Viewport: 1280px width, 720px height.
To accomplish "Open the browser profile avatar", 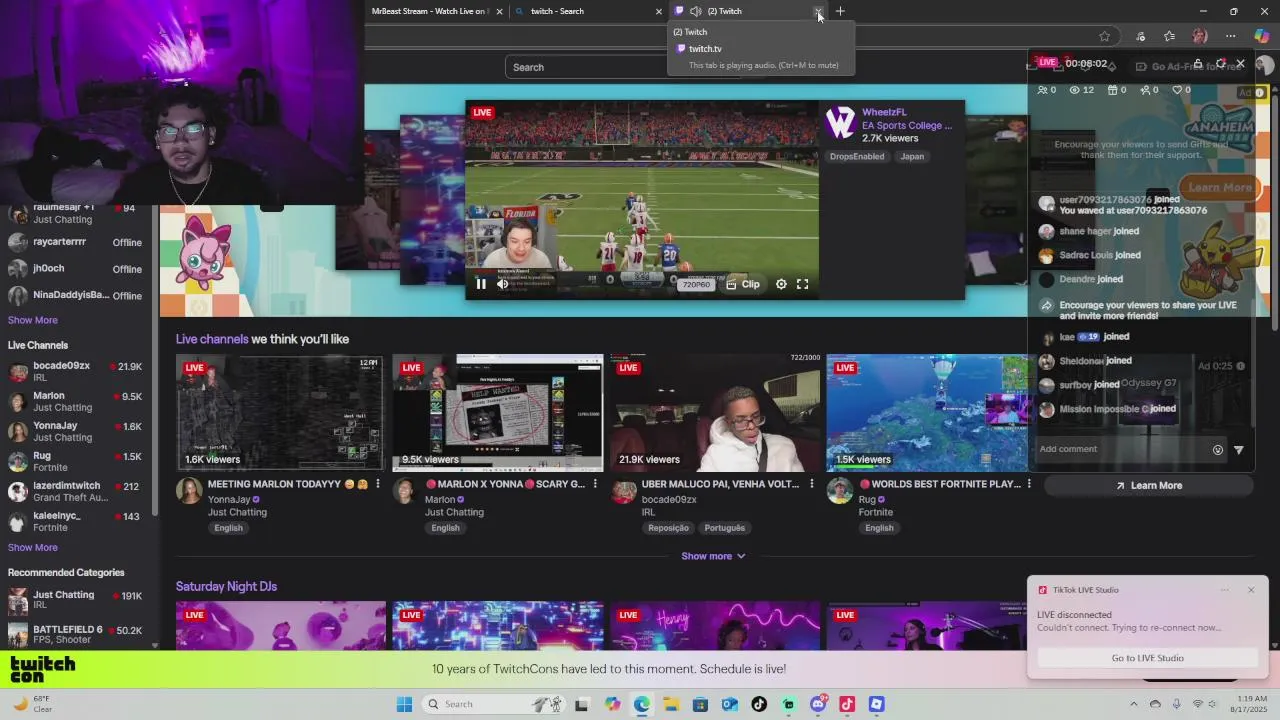I will tap(1200, 36).
